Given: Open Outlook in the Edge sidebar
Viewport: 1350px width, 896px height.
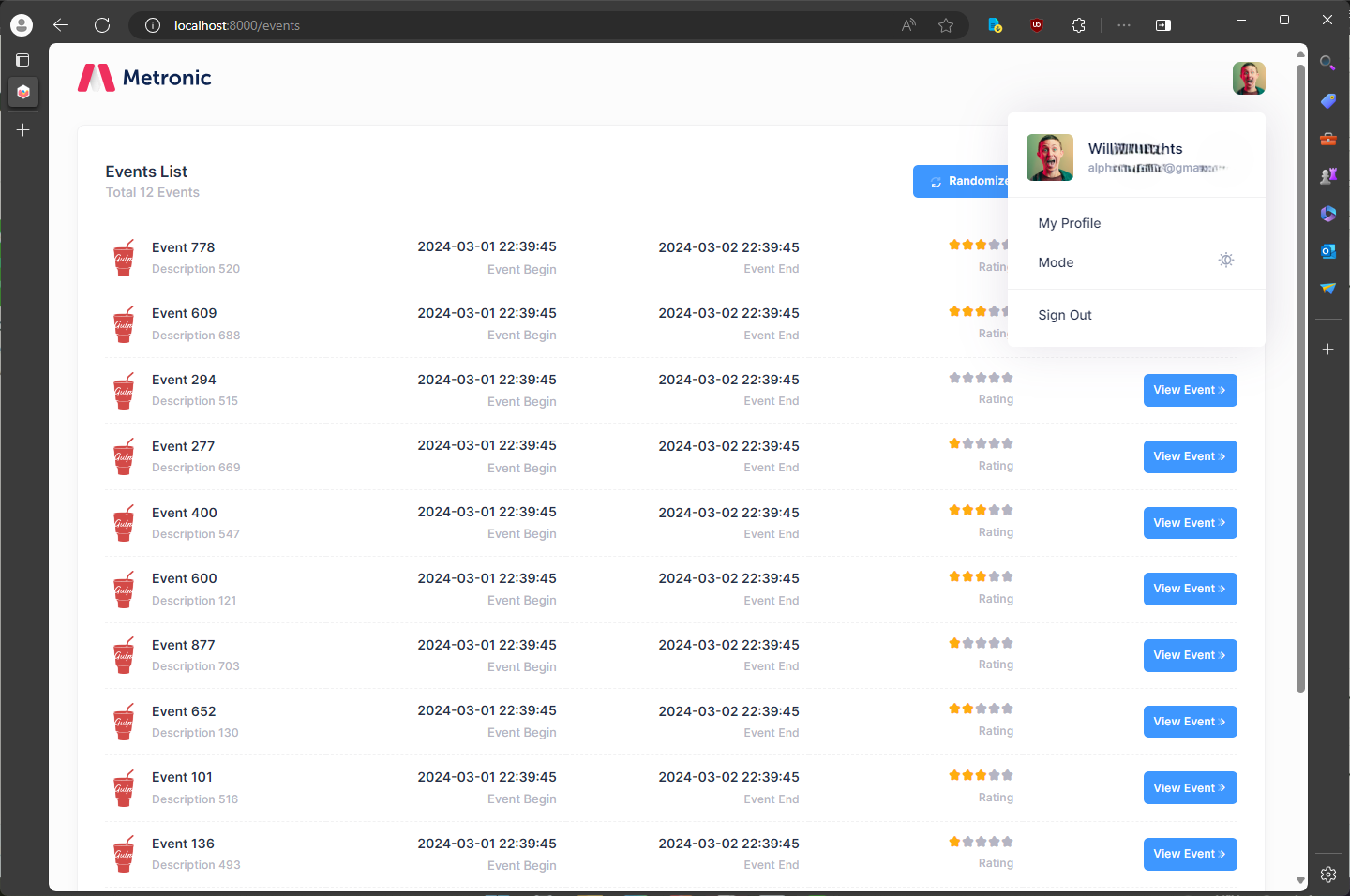Looking at the screenshot, I should point(1327,251).
